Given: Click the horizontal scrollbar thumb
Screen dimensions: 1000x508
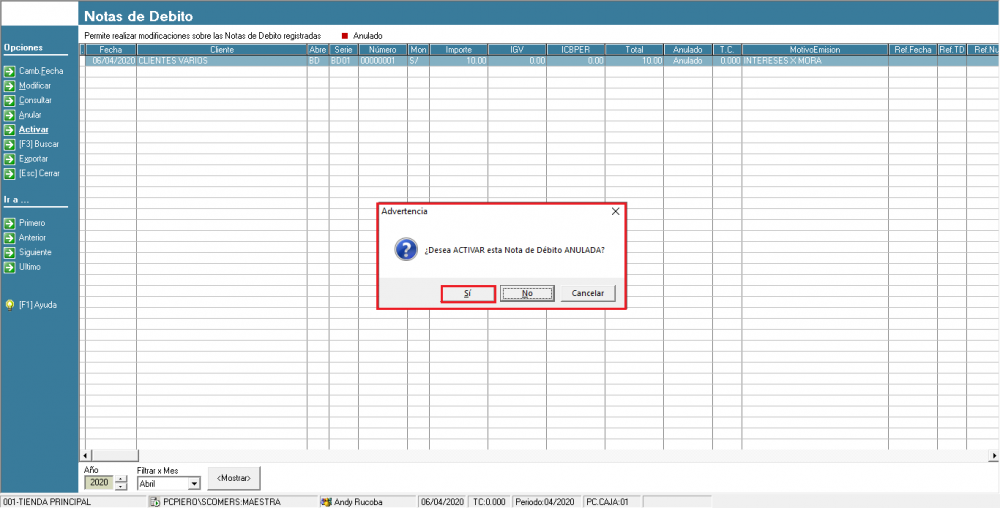Looking at the screenshot, I should [115, 456].
